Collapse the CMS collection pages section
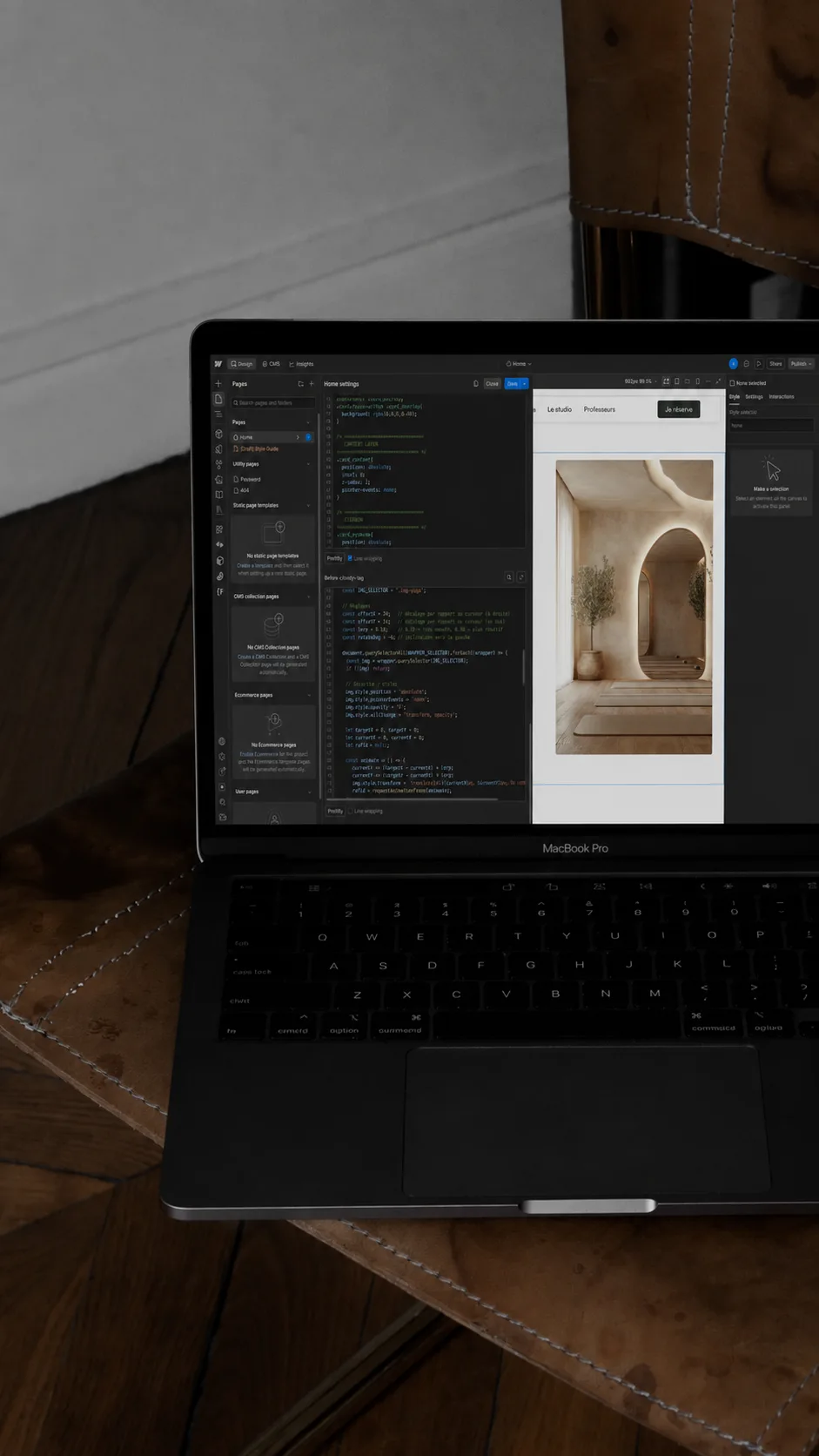The height and width of the screenshot is (1456, 819). coord(308,597)
